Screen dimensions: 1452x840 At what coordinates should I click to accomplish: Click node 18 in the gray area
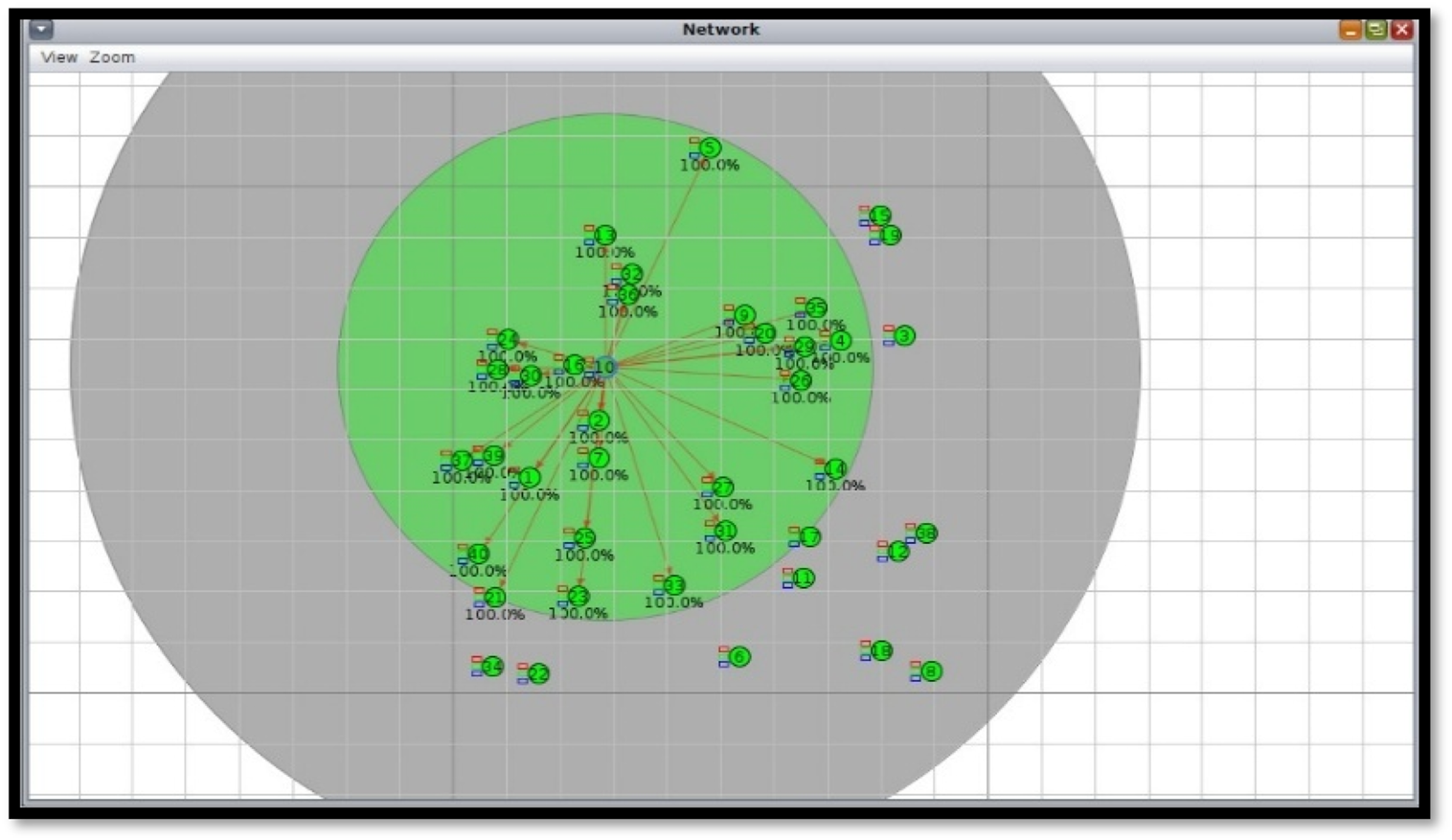881,651
